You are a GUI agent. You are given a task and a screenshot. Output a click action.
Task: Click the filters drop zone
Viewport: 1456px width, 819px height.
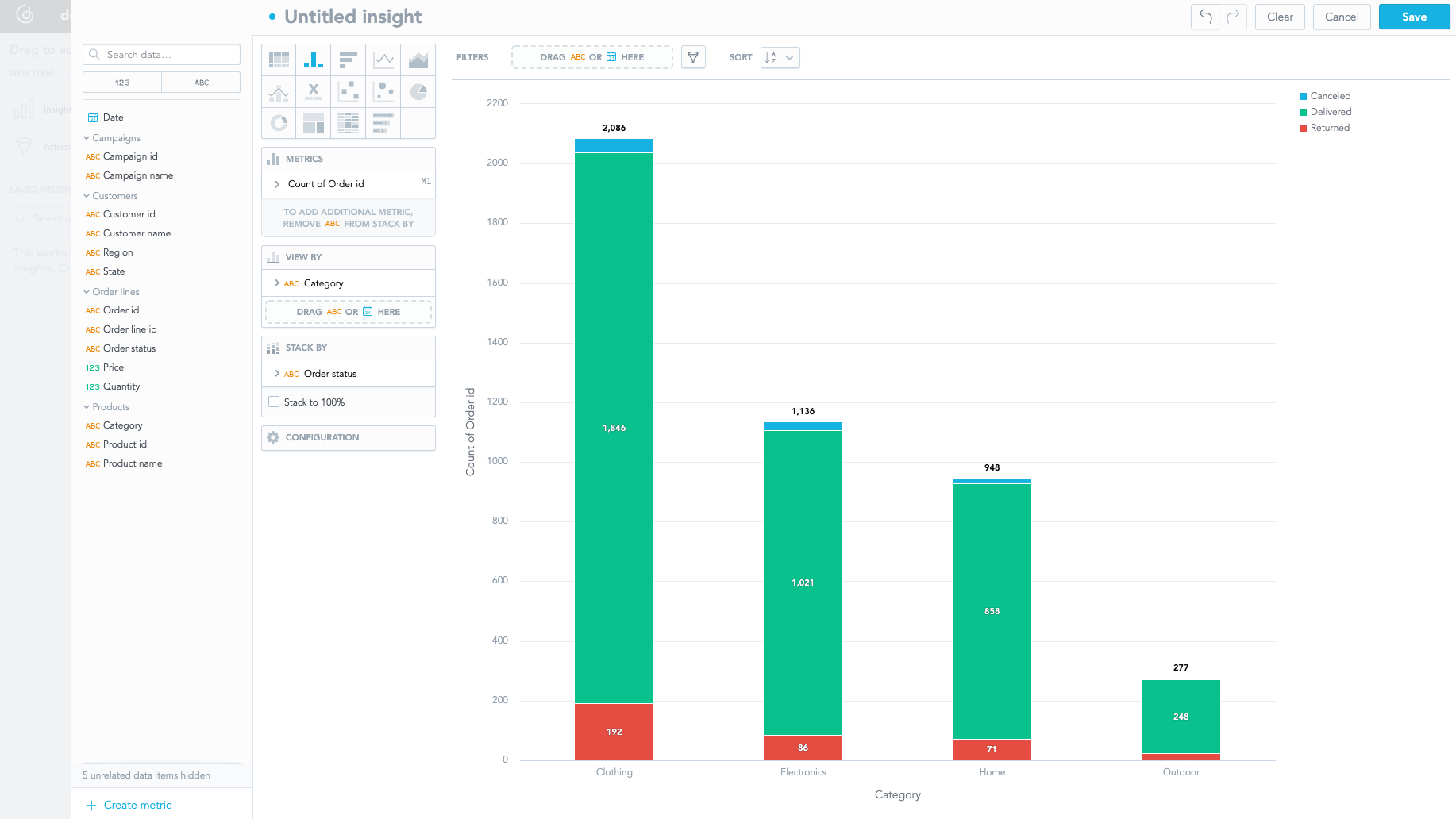point(592,57)
